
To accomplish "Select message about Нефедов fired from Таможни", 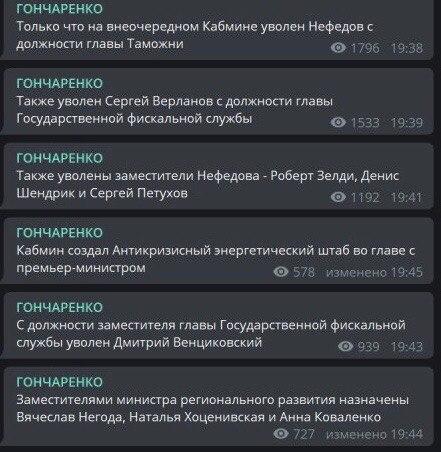I will coord(217,30).
